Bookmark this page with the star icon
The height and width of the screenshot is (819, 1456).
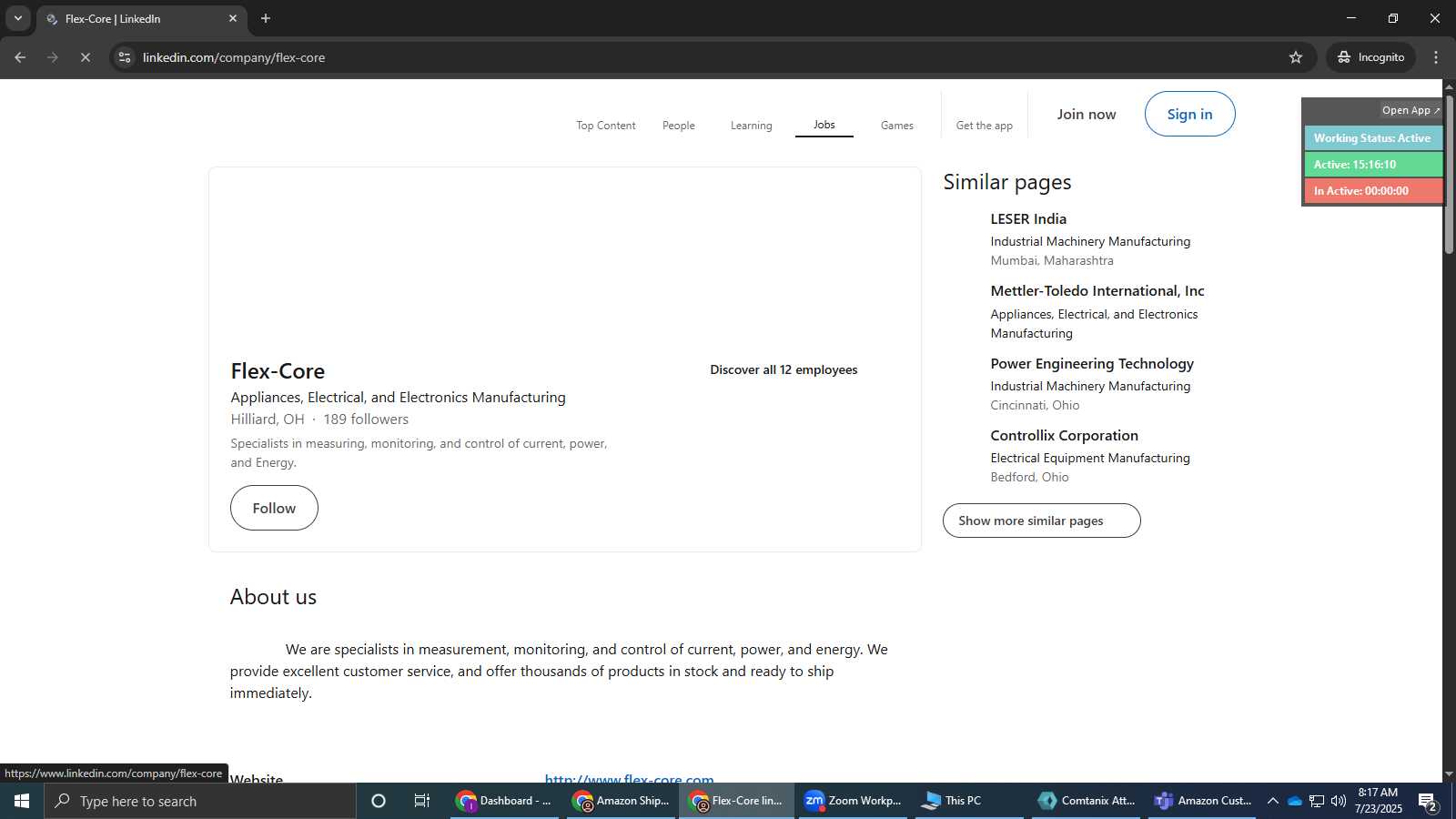(x=1296, y=57)
